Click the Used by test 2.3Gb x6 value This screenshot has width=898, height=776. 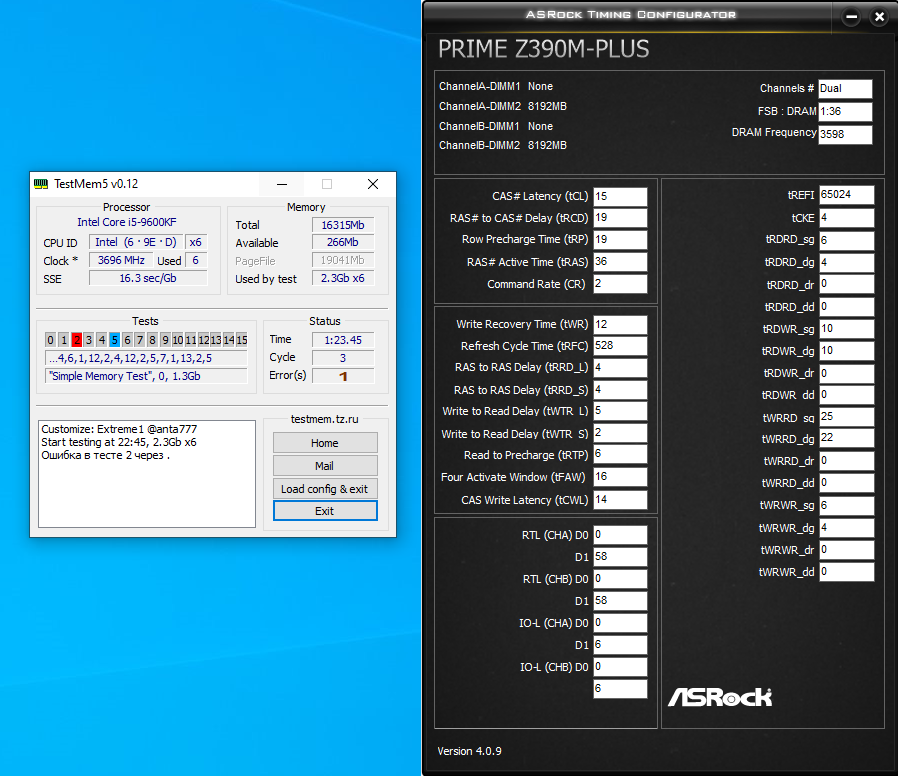(x=342, y=278)
